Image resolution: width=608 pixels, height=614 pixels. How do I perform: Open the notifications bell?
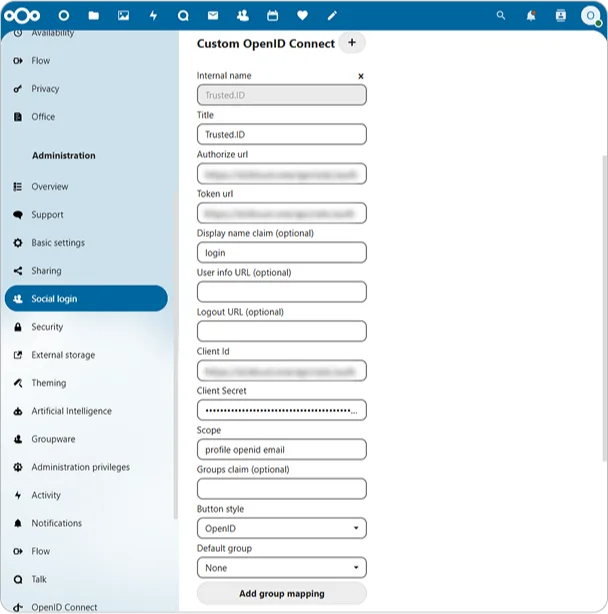click(x=531, y=16)
